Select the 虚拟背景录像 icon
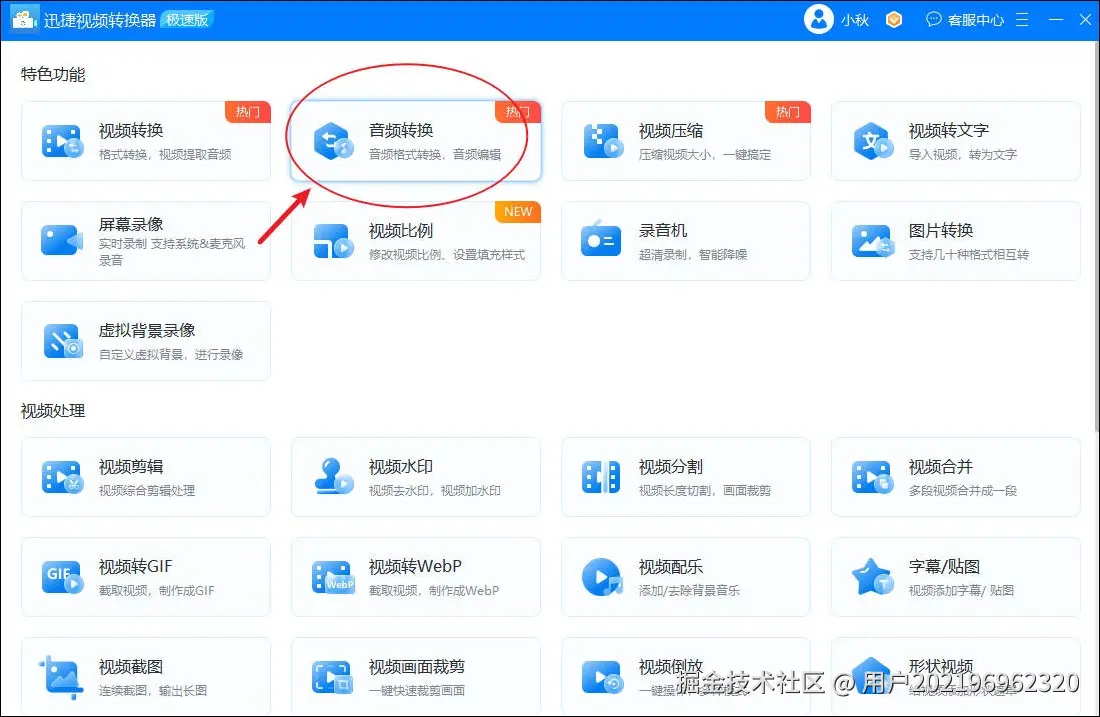 [x=63, y=341]
